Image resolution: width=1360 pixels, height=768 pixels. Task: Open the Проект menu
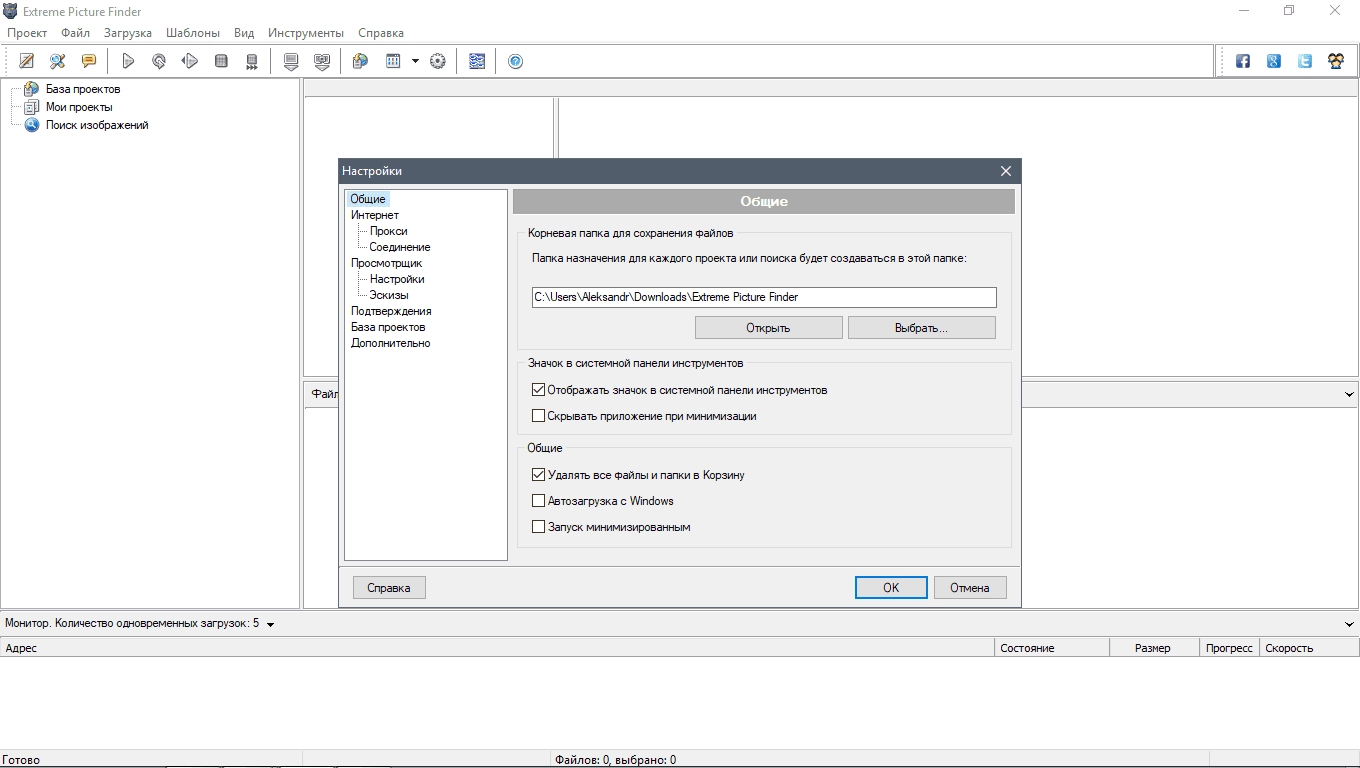[x=27, y=33]
